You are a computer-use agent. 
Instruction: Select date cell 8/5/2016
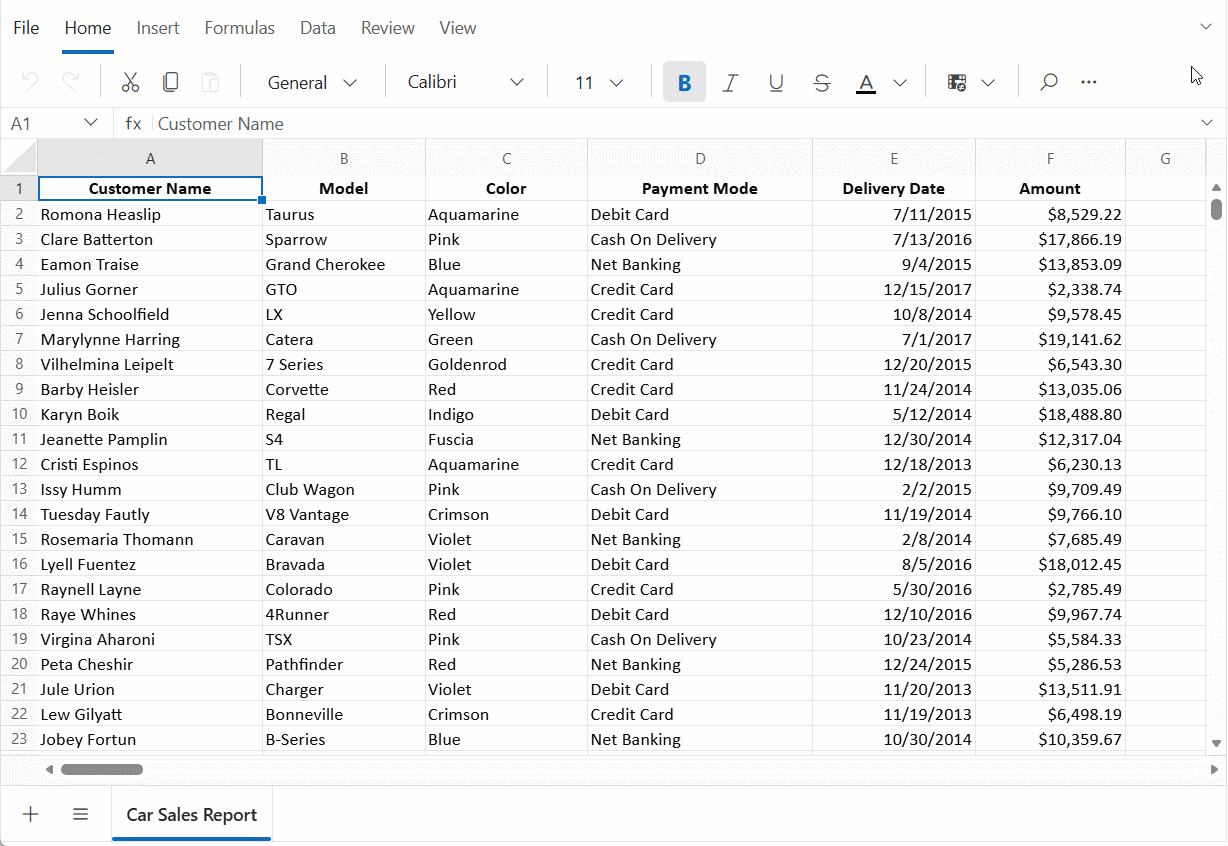click(894, 564)
